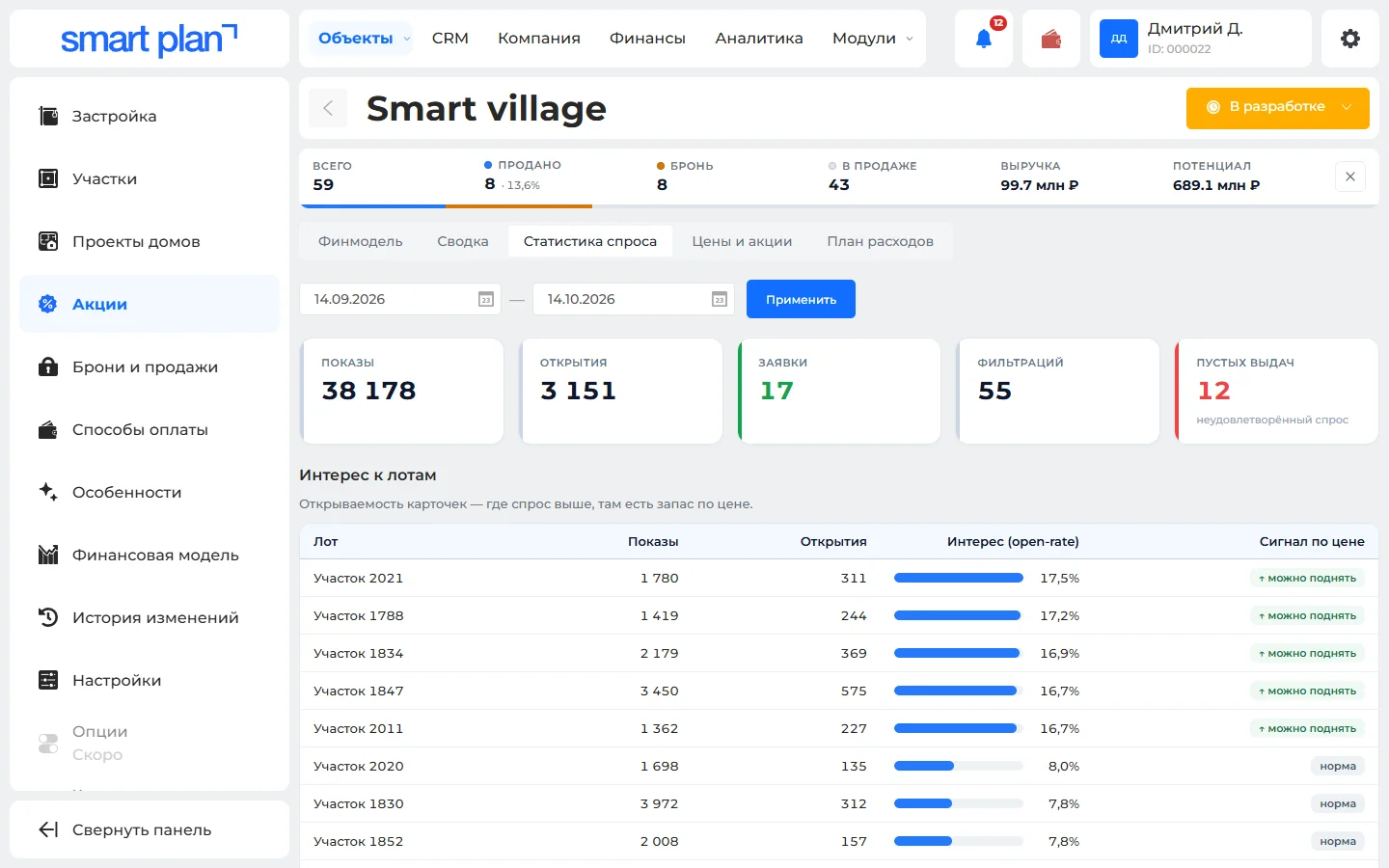
Task: Click the Участок 1834 lot row name
Action: click(x=359, y=653)
